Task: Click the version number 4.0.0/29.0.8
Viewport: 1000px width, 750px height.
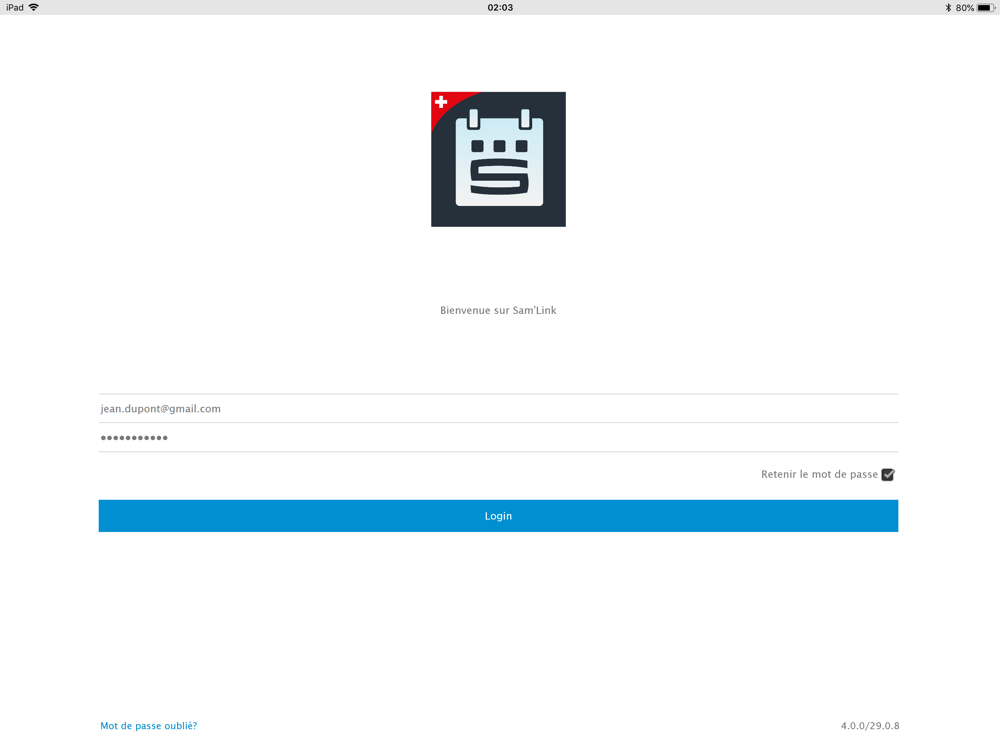Action: coord(870,726)
